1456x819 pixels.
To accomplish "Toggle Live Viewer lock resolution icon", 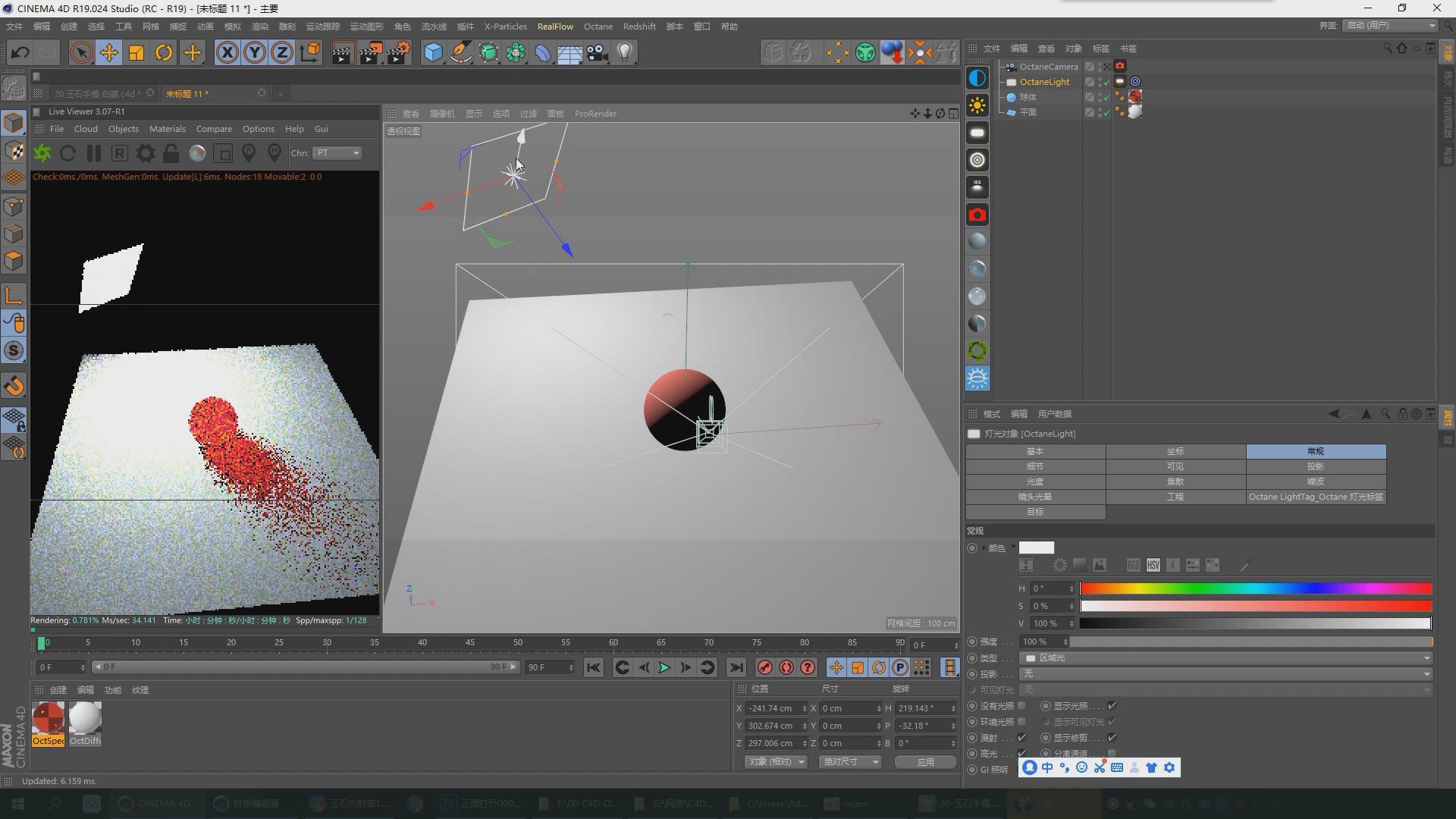I will click(171, 153).
